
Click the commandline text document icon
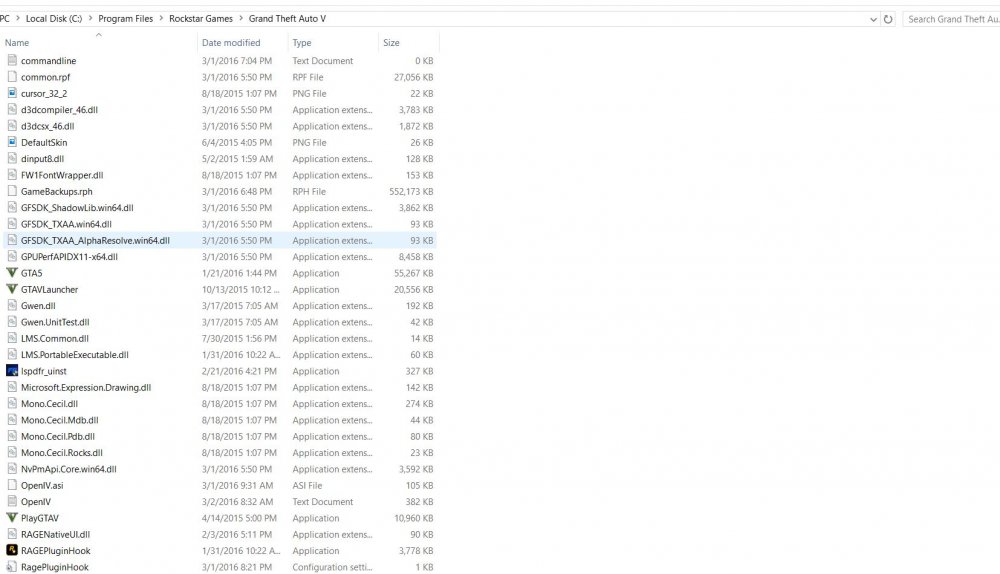(x=11, y=61)
